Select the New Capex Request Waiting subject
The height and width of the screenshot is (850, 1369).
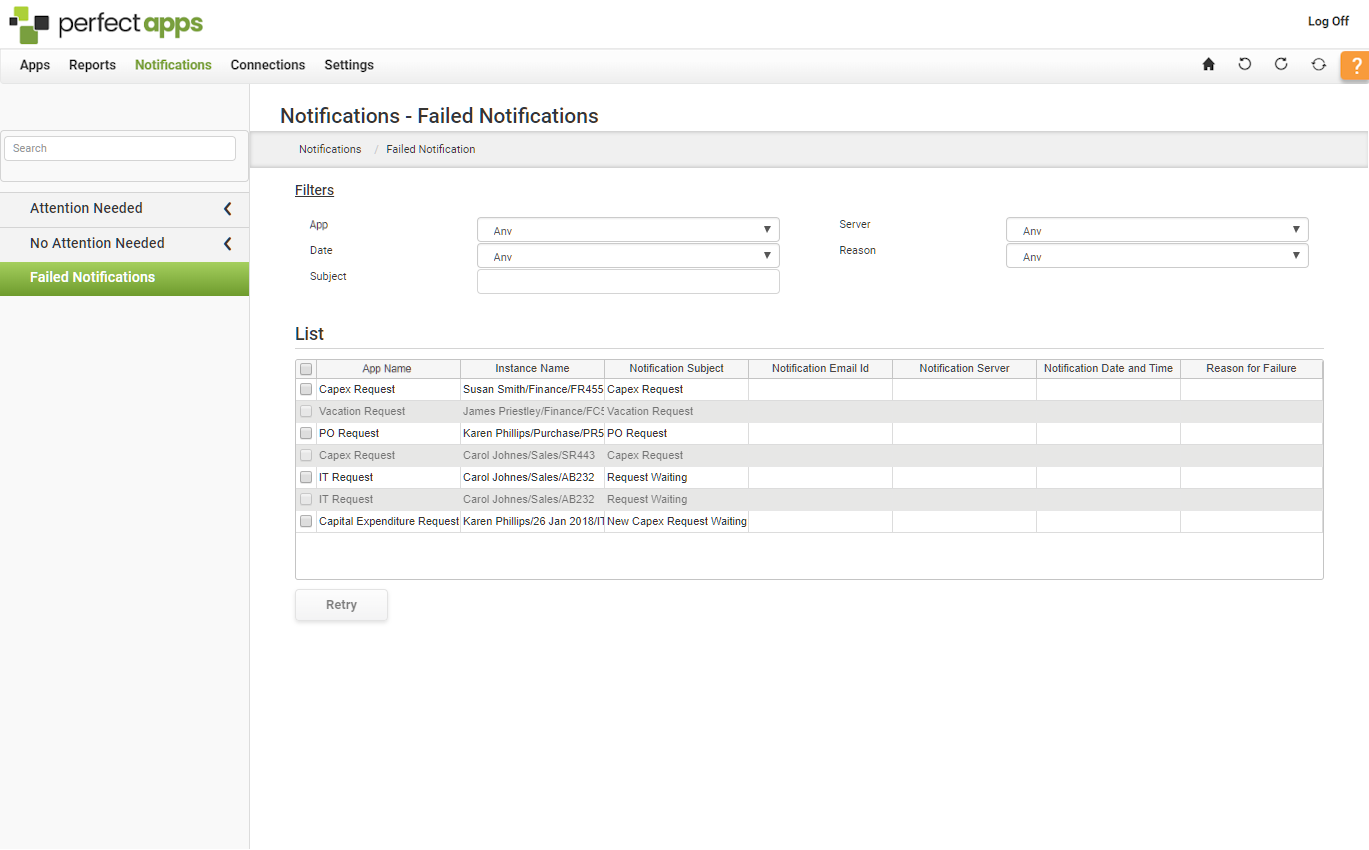(676, 522)
